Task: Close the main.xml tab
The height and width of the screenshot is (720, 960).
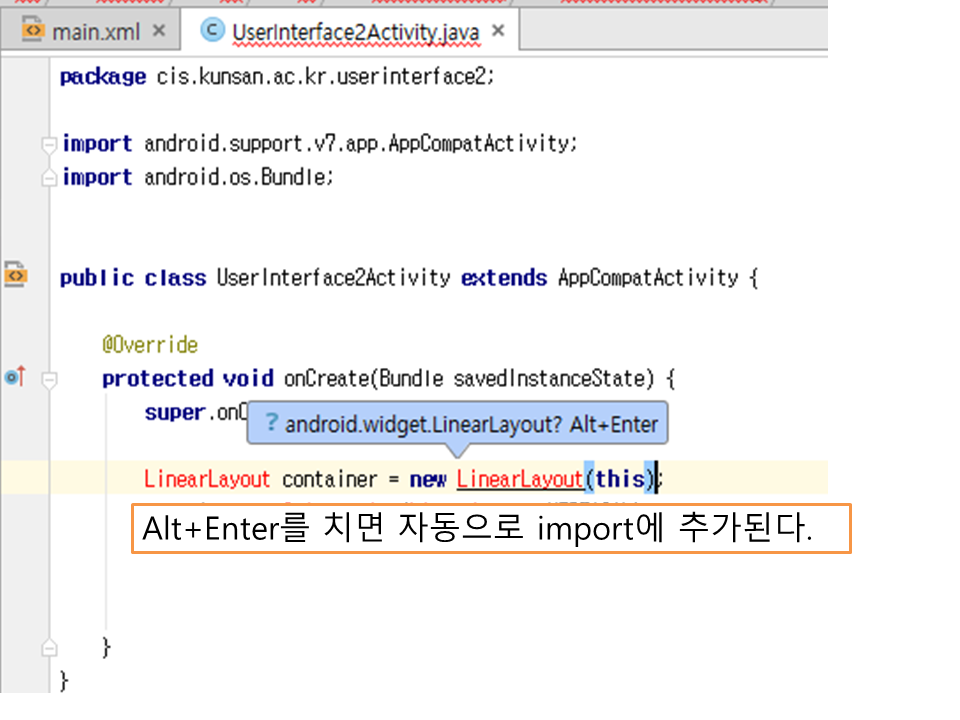Action: point(158,31)
